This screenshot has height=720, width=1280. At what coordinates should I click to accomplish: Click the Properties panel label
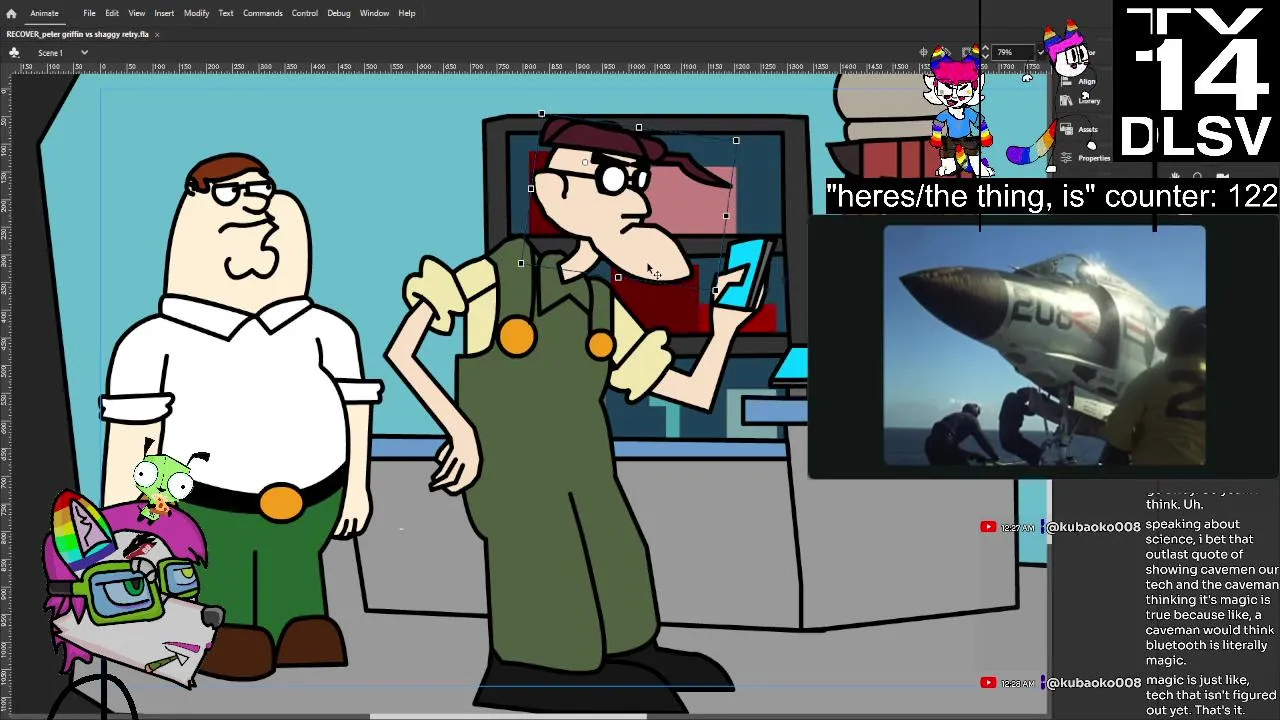coord(1094,158)
